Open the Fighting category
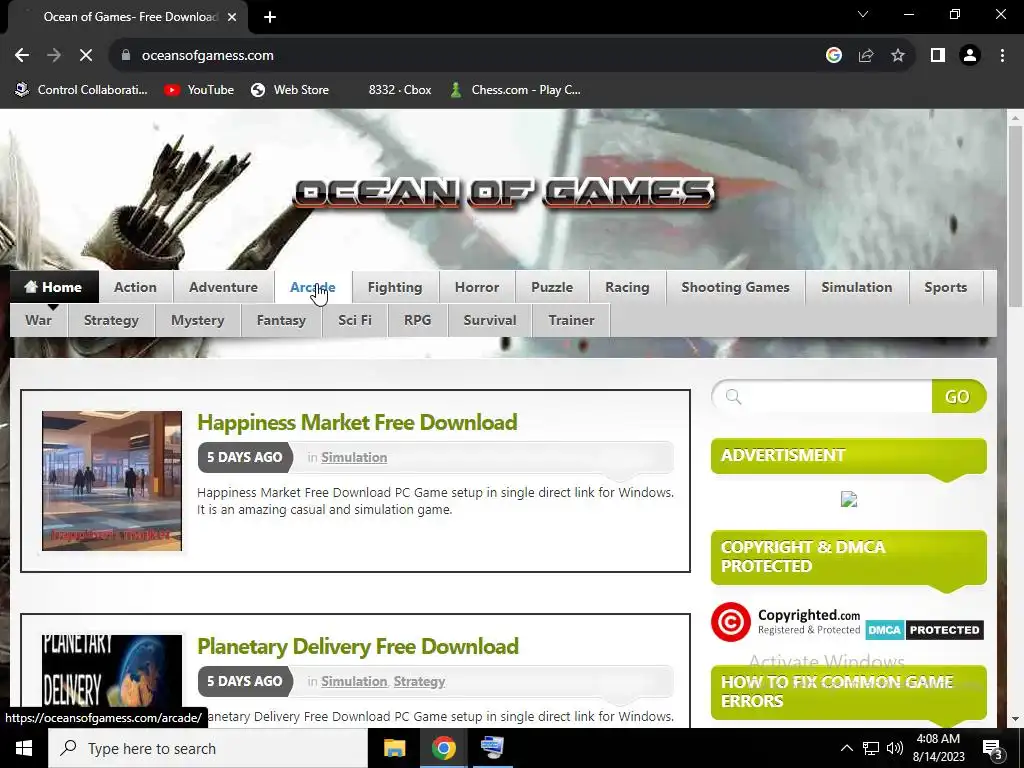 point(395,287)
